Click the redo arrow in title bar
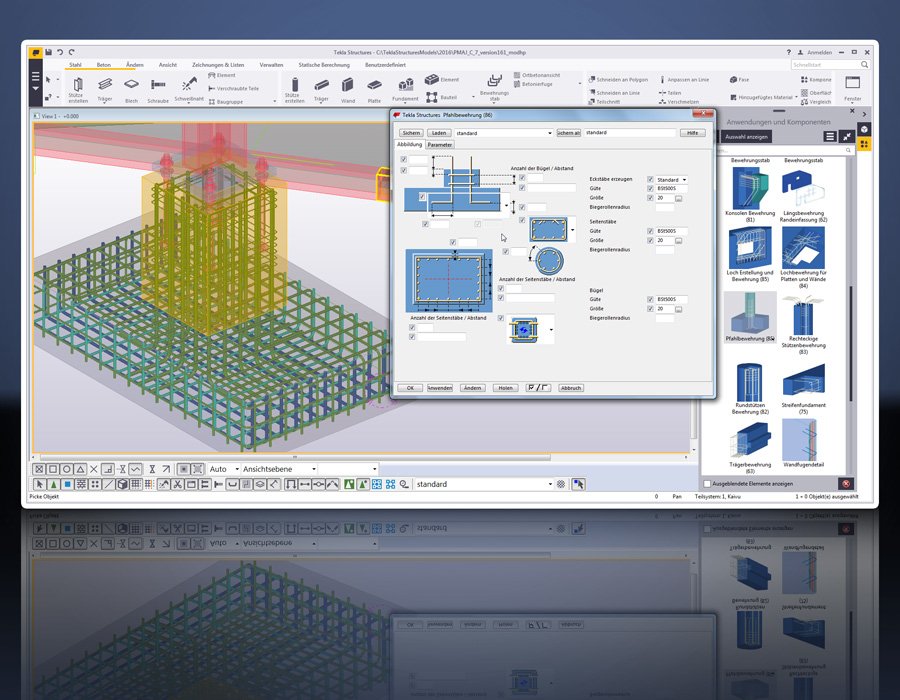Viewport: 900px width, 700px height. pyautogui.click(x=71, y=52)
